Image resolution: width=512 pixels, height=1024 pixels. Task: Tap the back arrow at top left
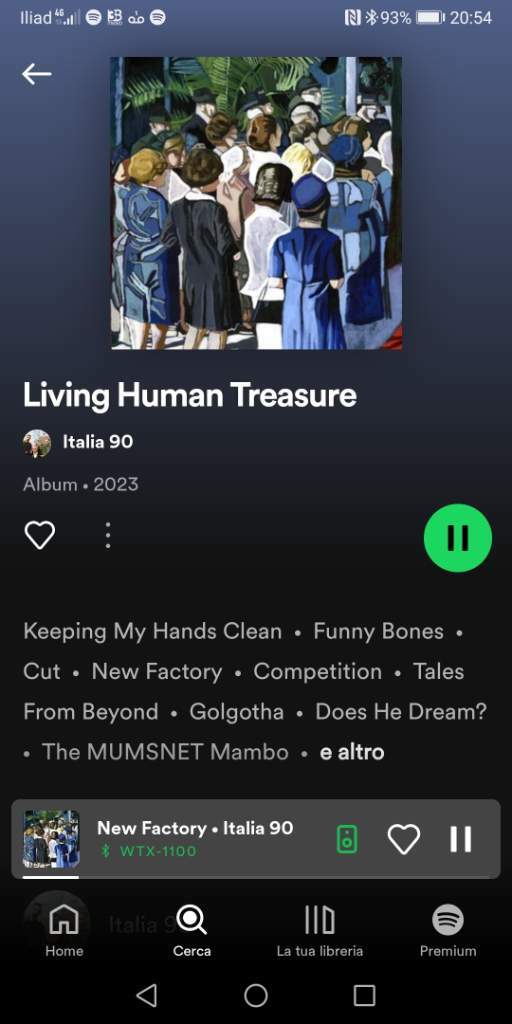coord(37,74)
